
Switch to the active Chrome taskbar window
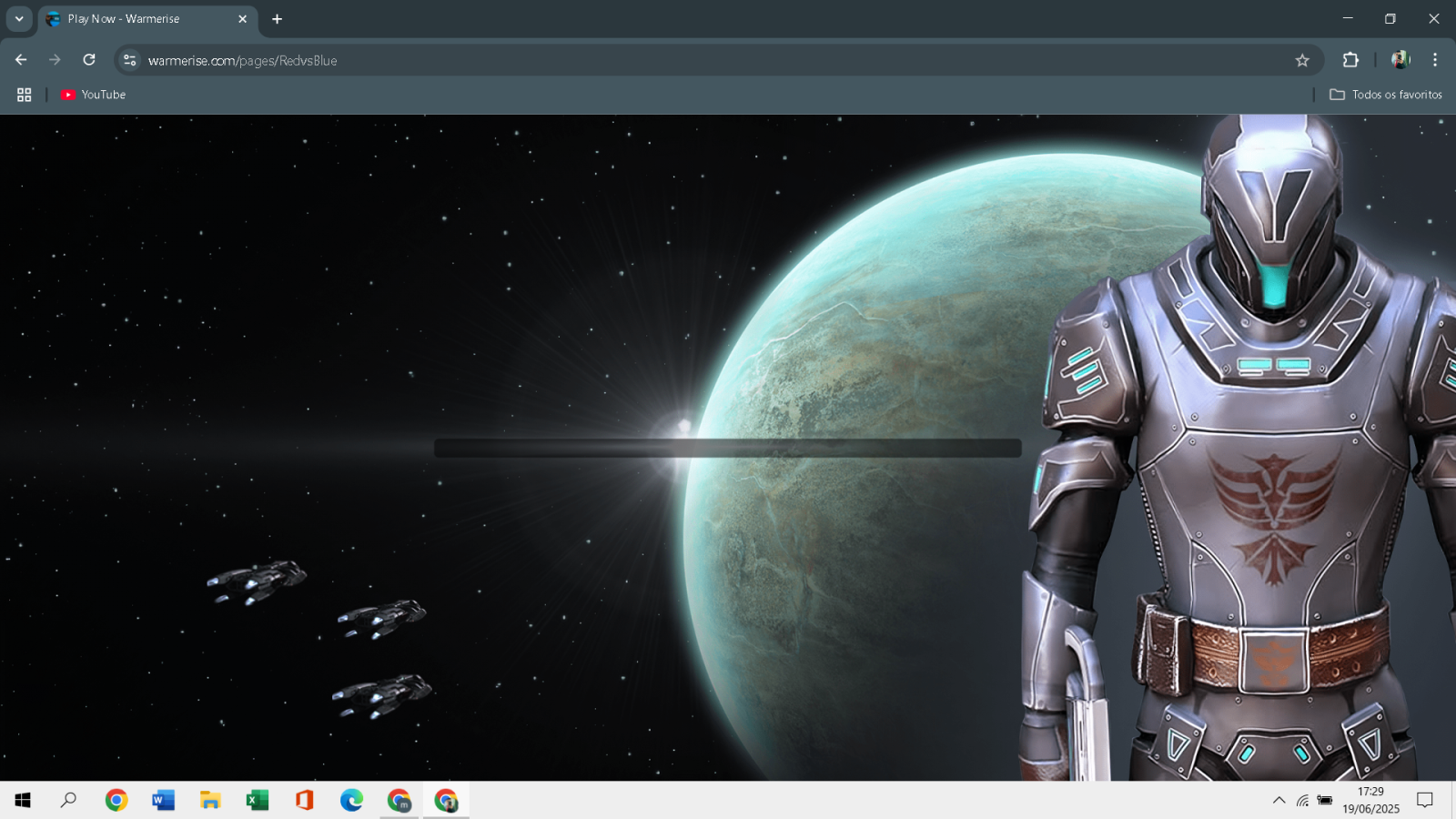pos(447,800)
